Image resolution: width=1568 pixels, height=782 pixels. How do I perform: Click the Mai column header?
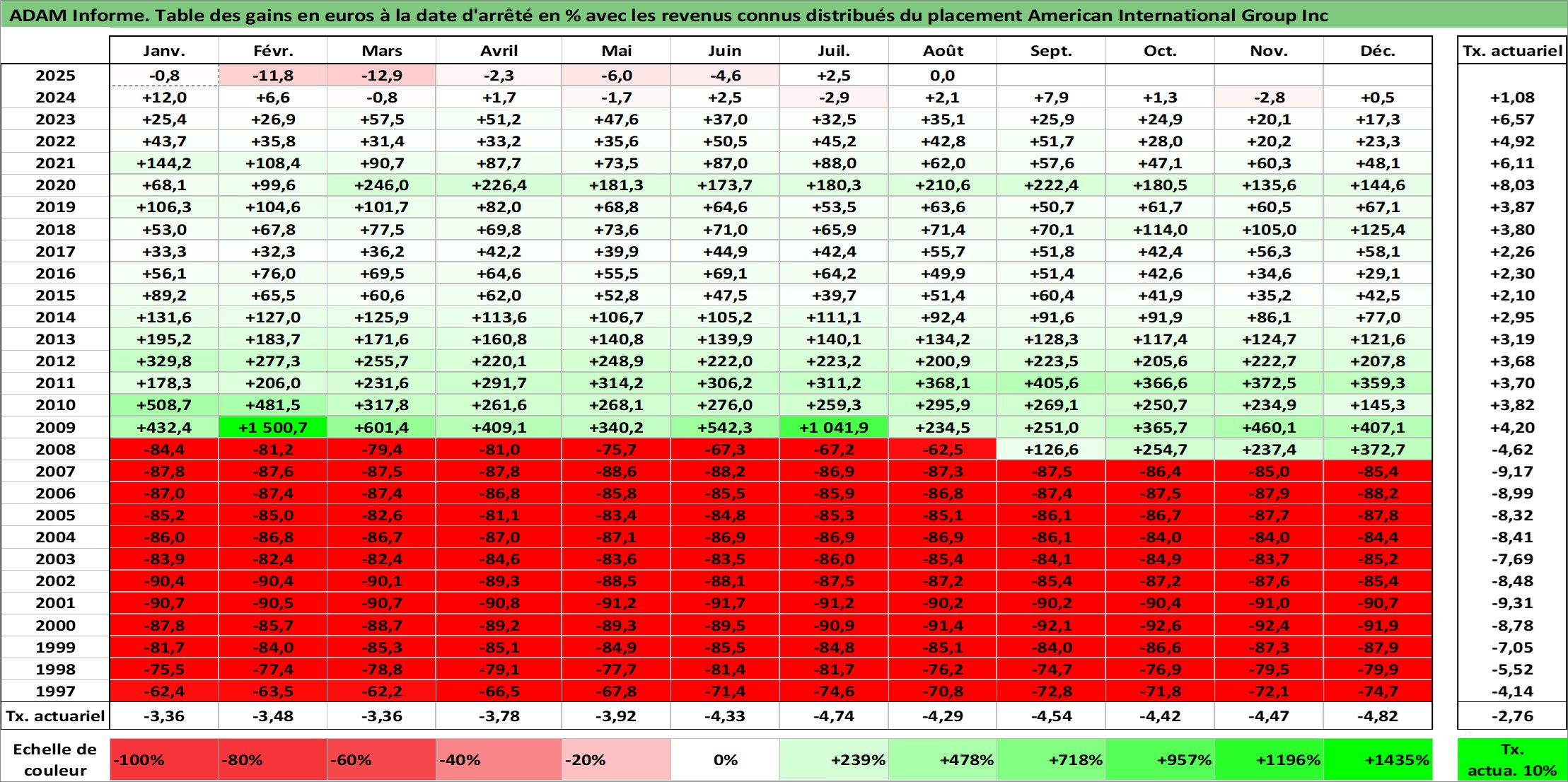point(617,50)
